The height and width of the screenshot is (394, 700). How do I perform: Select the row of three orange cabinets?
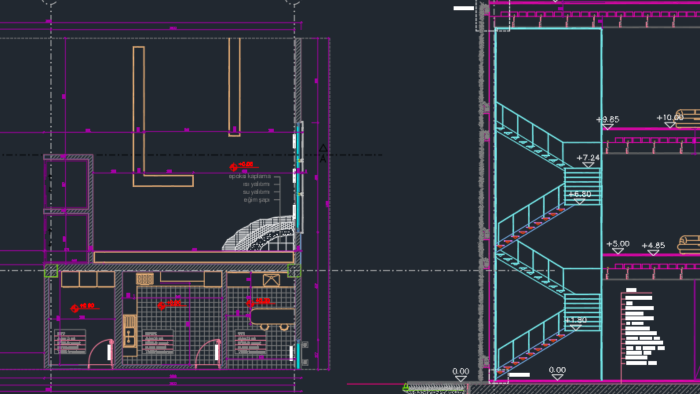[x=88, y=279]
